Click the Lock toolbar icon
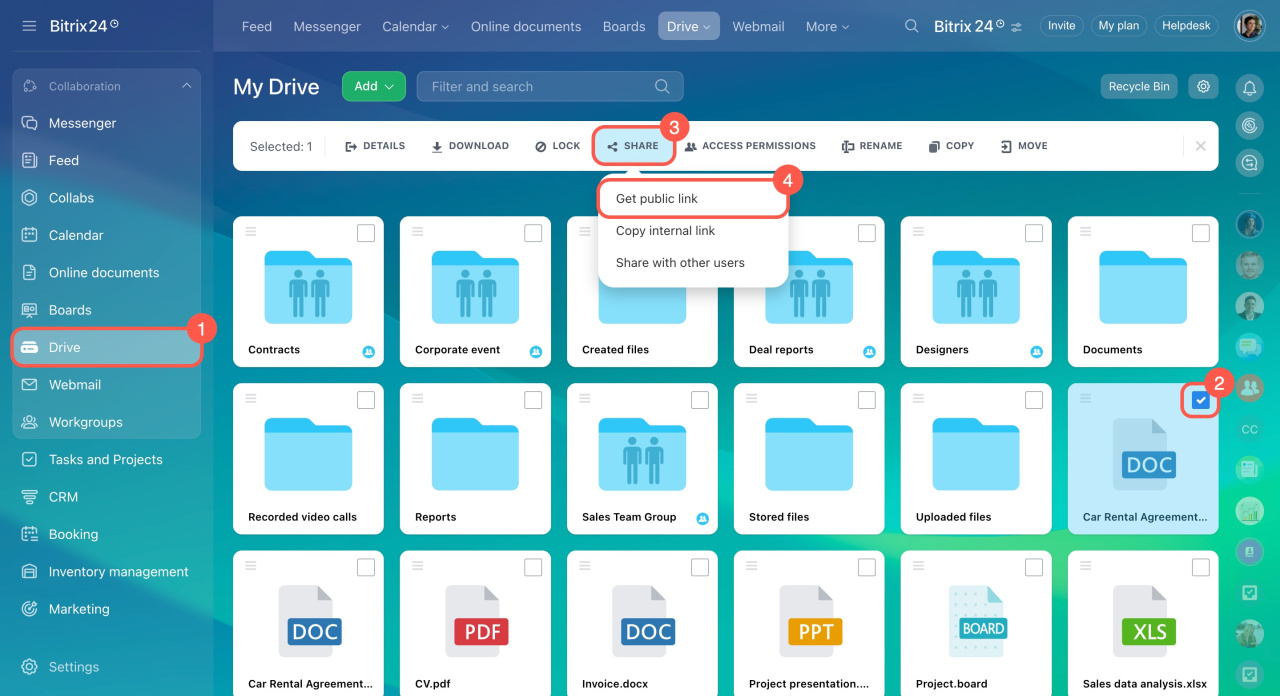This screenshot has height=696, width=1280. pyautogui.click(x=557, y=146)
